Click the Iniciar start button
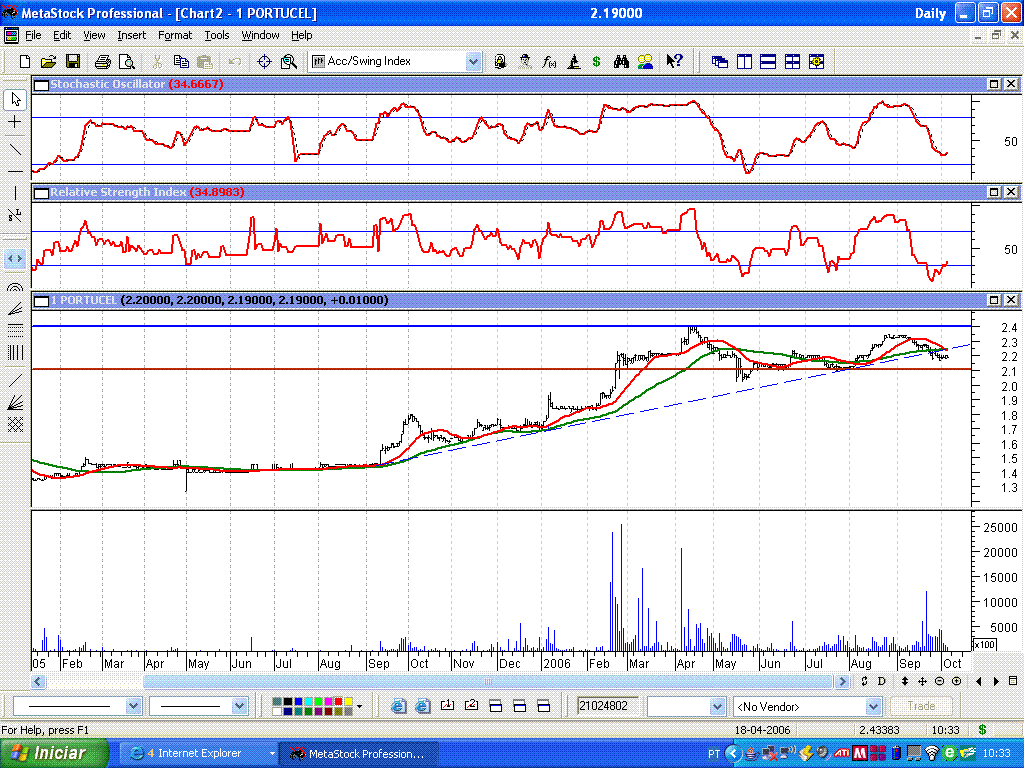1024x768 pixels. coord(47,753)
